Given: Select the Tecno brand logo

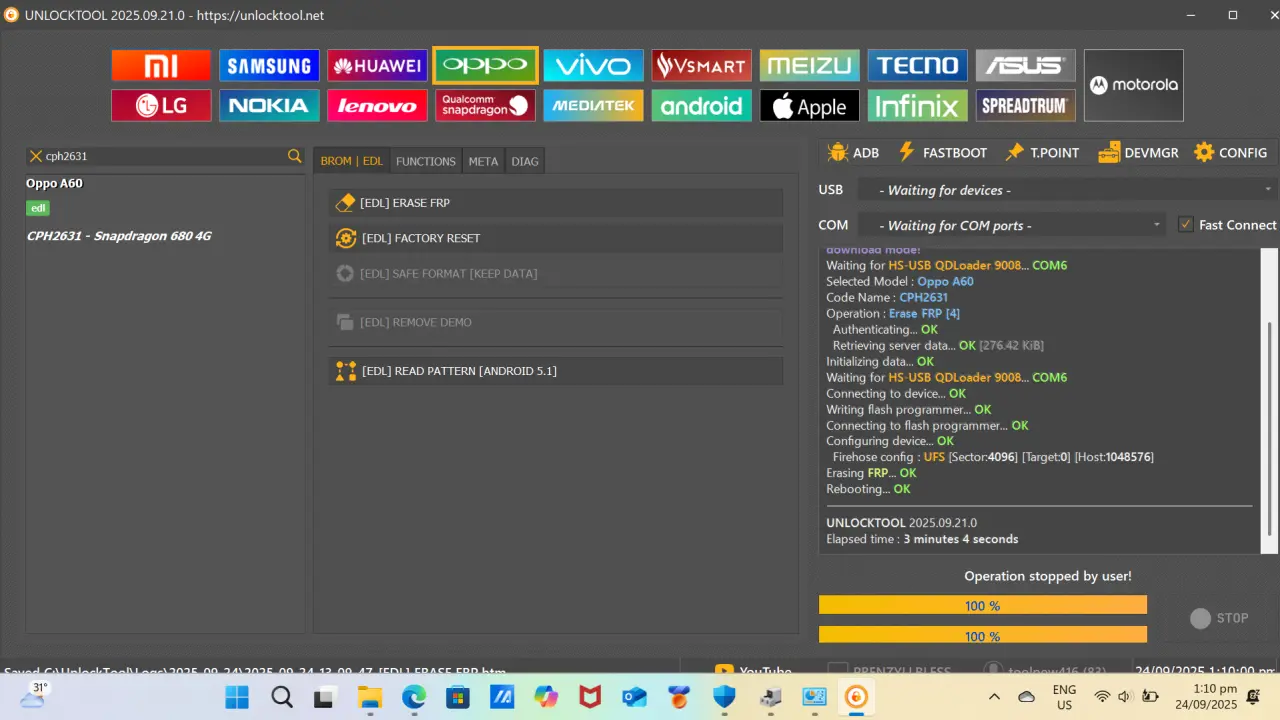Looking at the screenshot, I should pyautogui.click(x=917, y=66).
